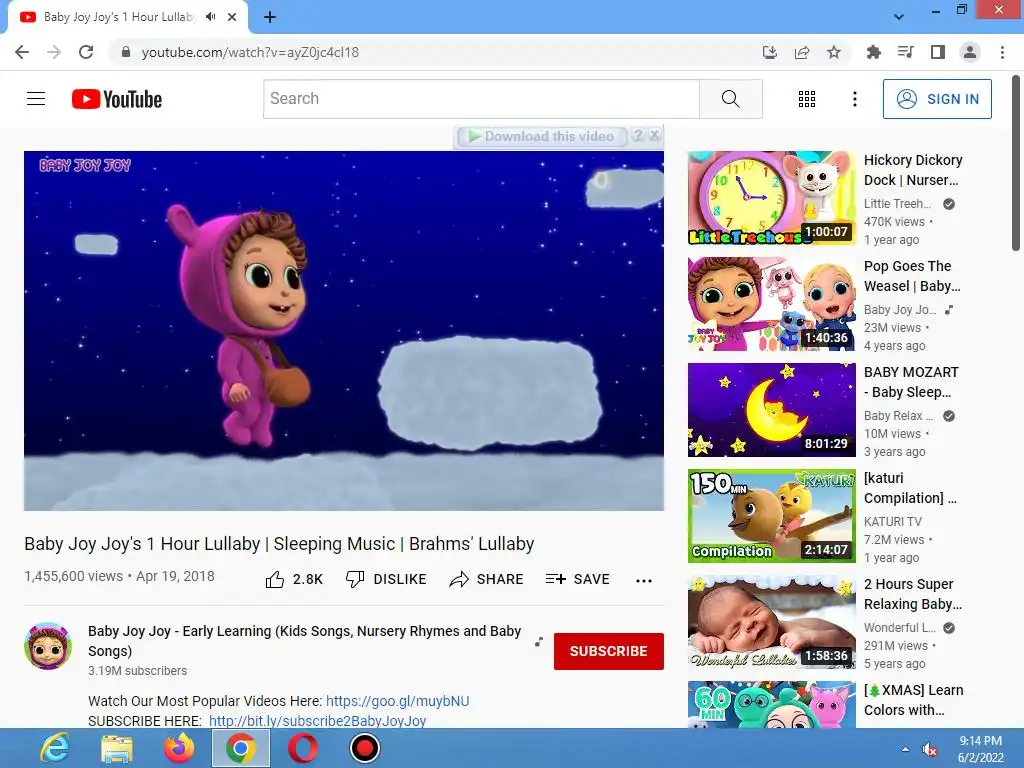Open Chrome three-dot menu
Image resolution: width=1024 pixels, height=768 pixels.
[1002, 52]
